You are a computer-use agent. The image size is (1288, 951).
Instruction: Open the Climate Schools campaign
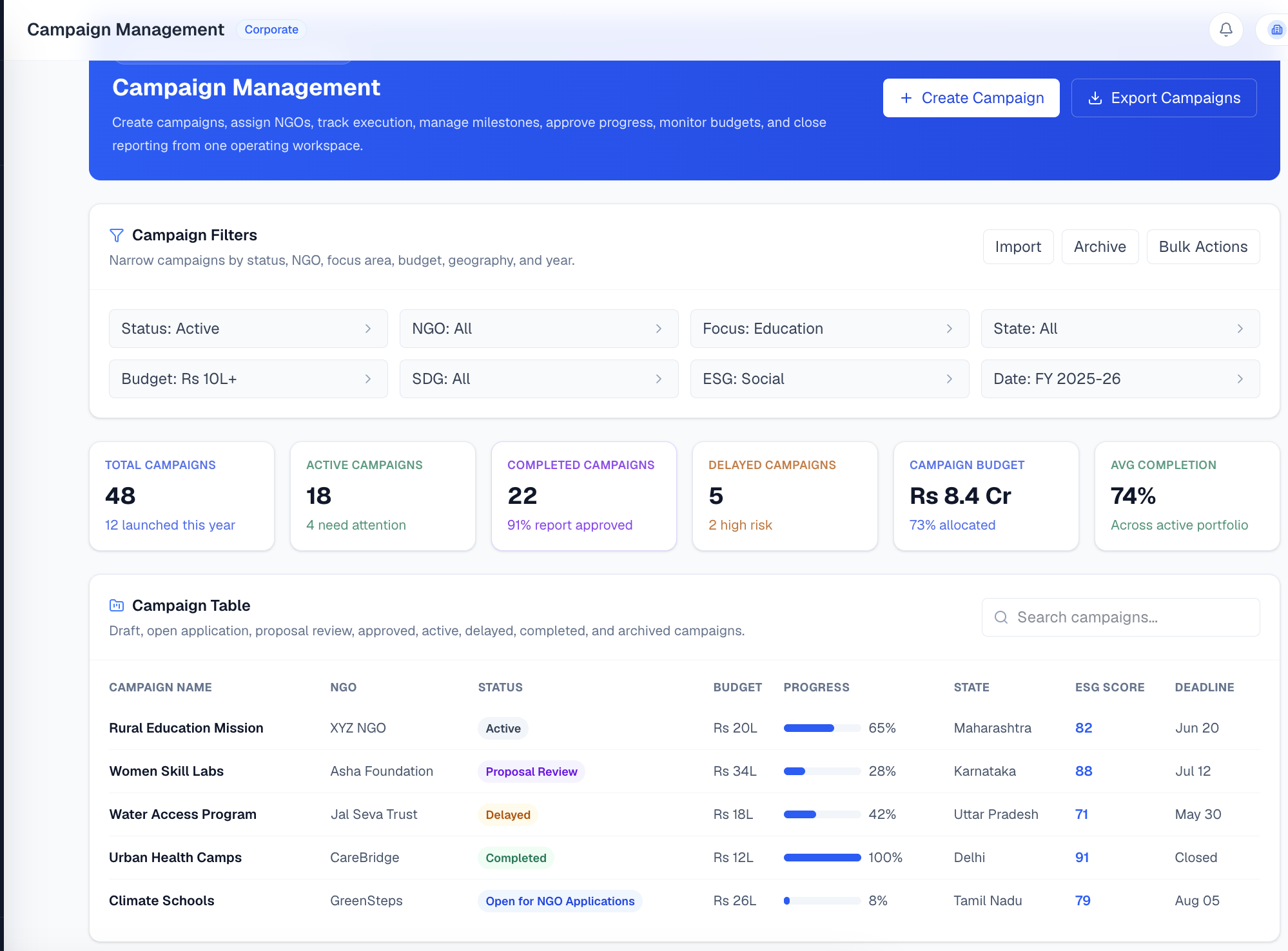coord(162,901)
